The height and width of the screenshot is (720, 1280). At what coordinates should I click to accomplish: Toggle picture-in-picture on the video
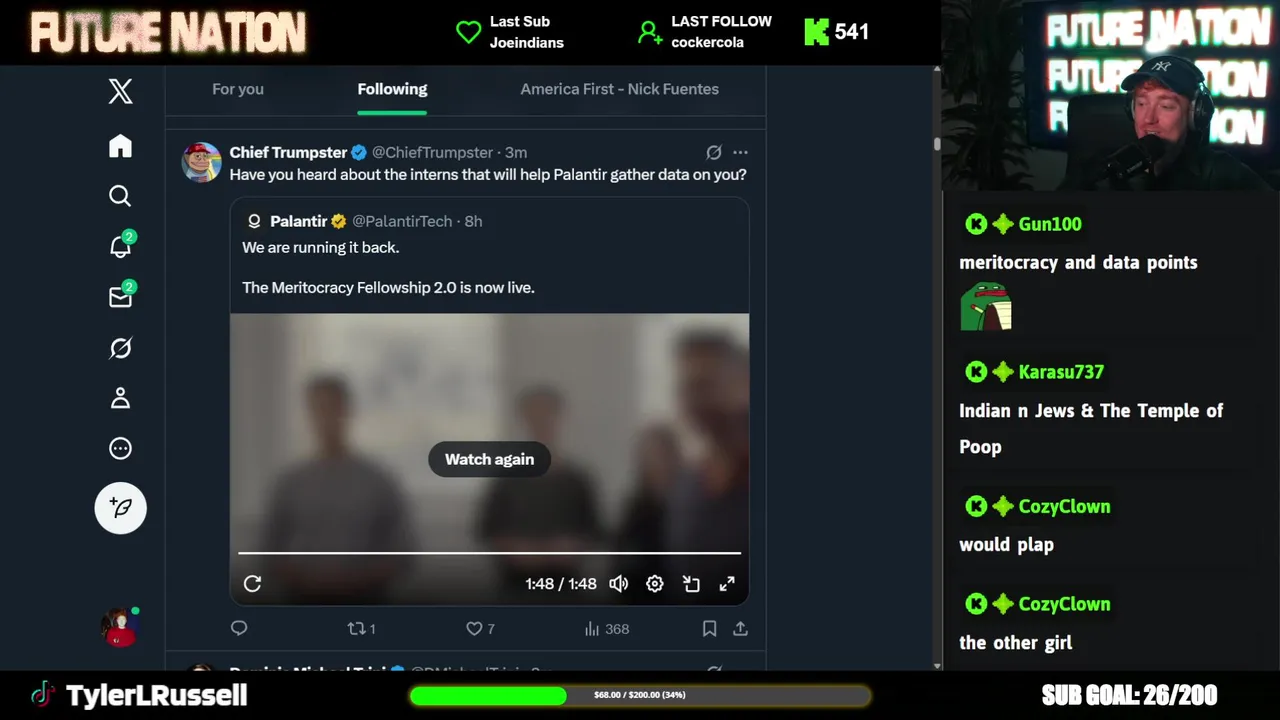[x=691, y=584]
